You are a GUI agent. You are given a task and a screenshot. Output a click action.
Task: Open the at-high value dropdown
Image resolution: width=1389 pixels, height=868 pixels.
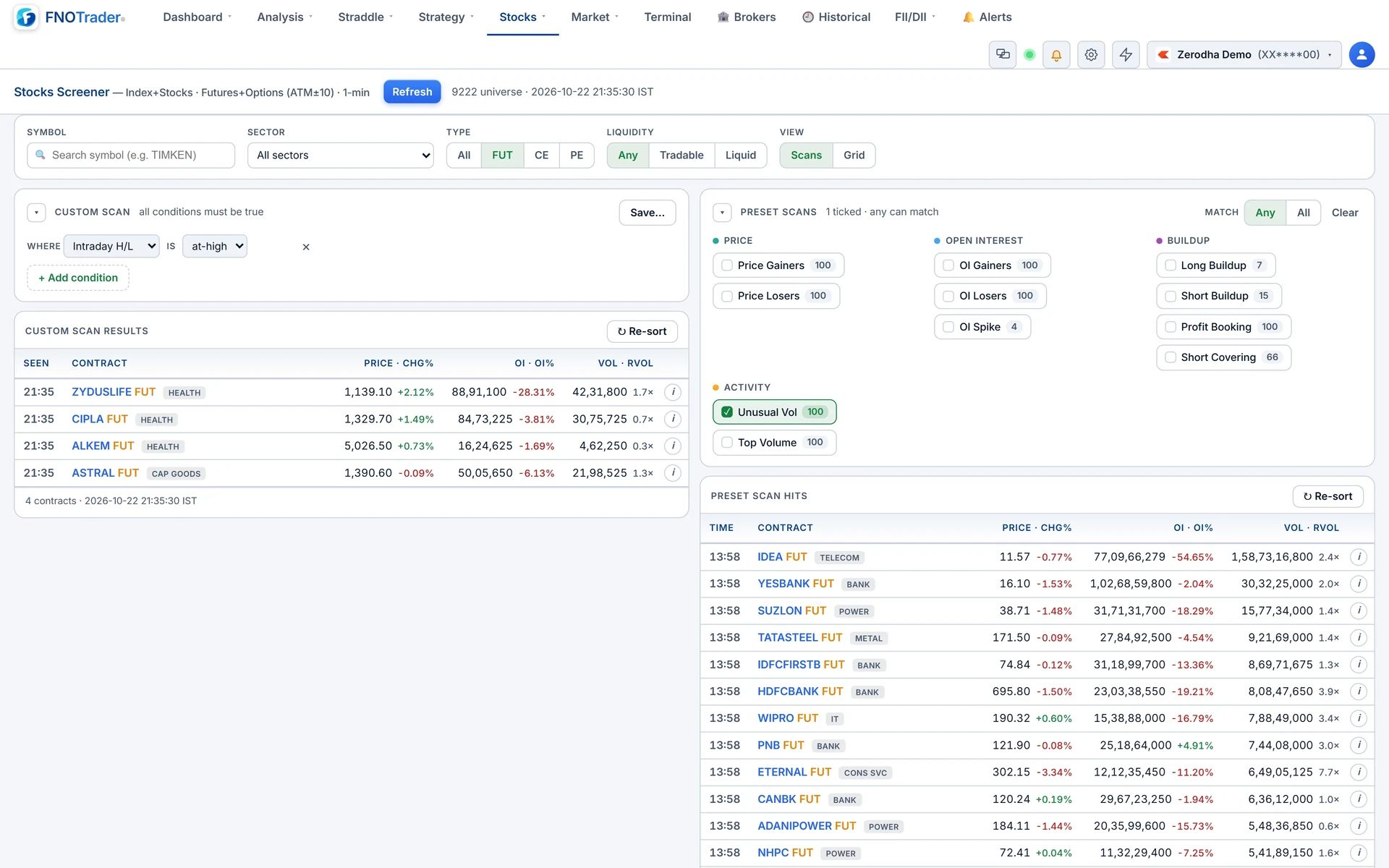[x=215, y=246]
